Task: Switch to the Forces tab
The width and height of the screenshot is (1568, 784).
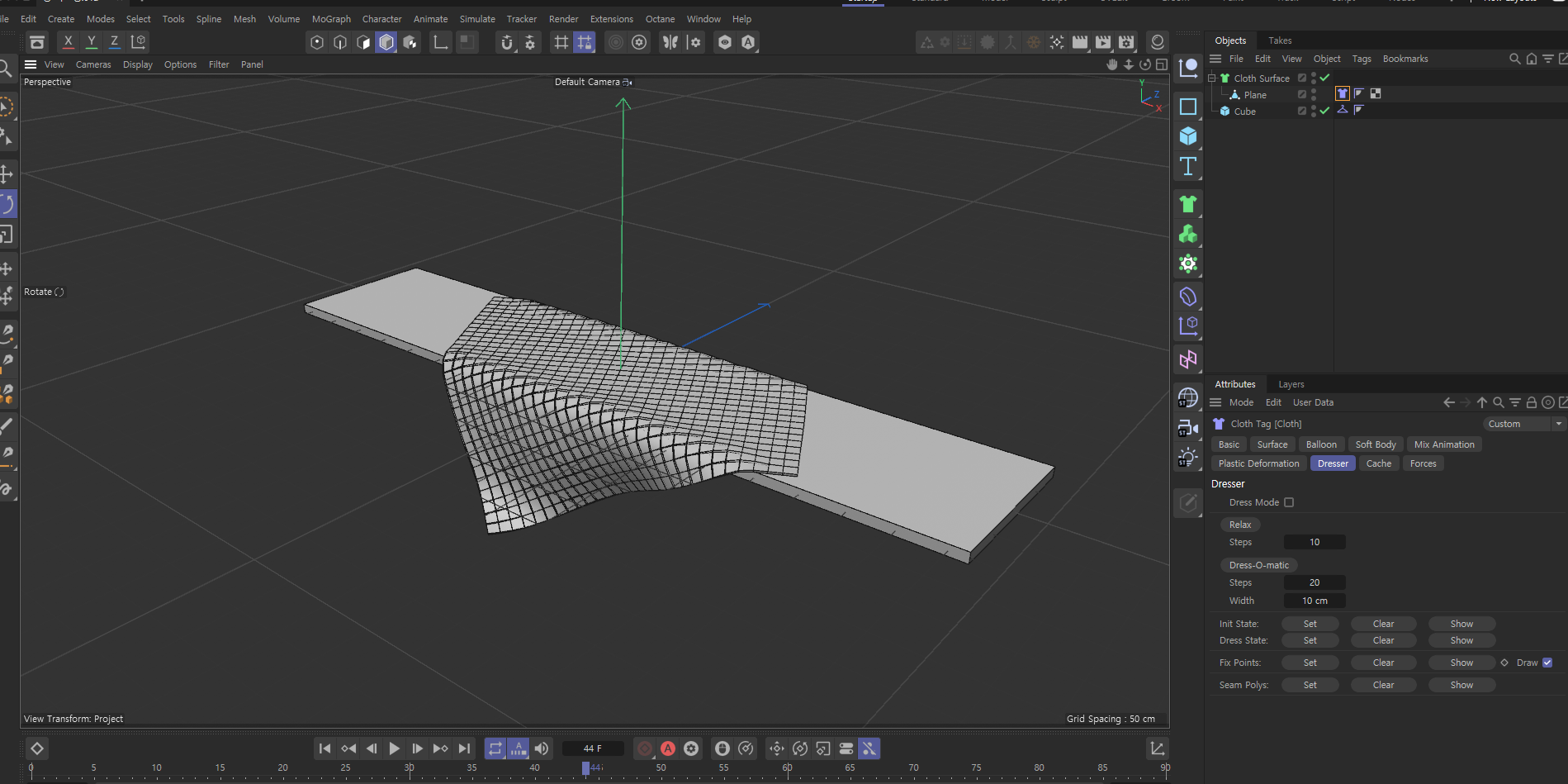Action: (1423, 463)
